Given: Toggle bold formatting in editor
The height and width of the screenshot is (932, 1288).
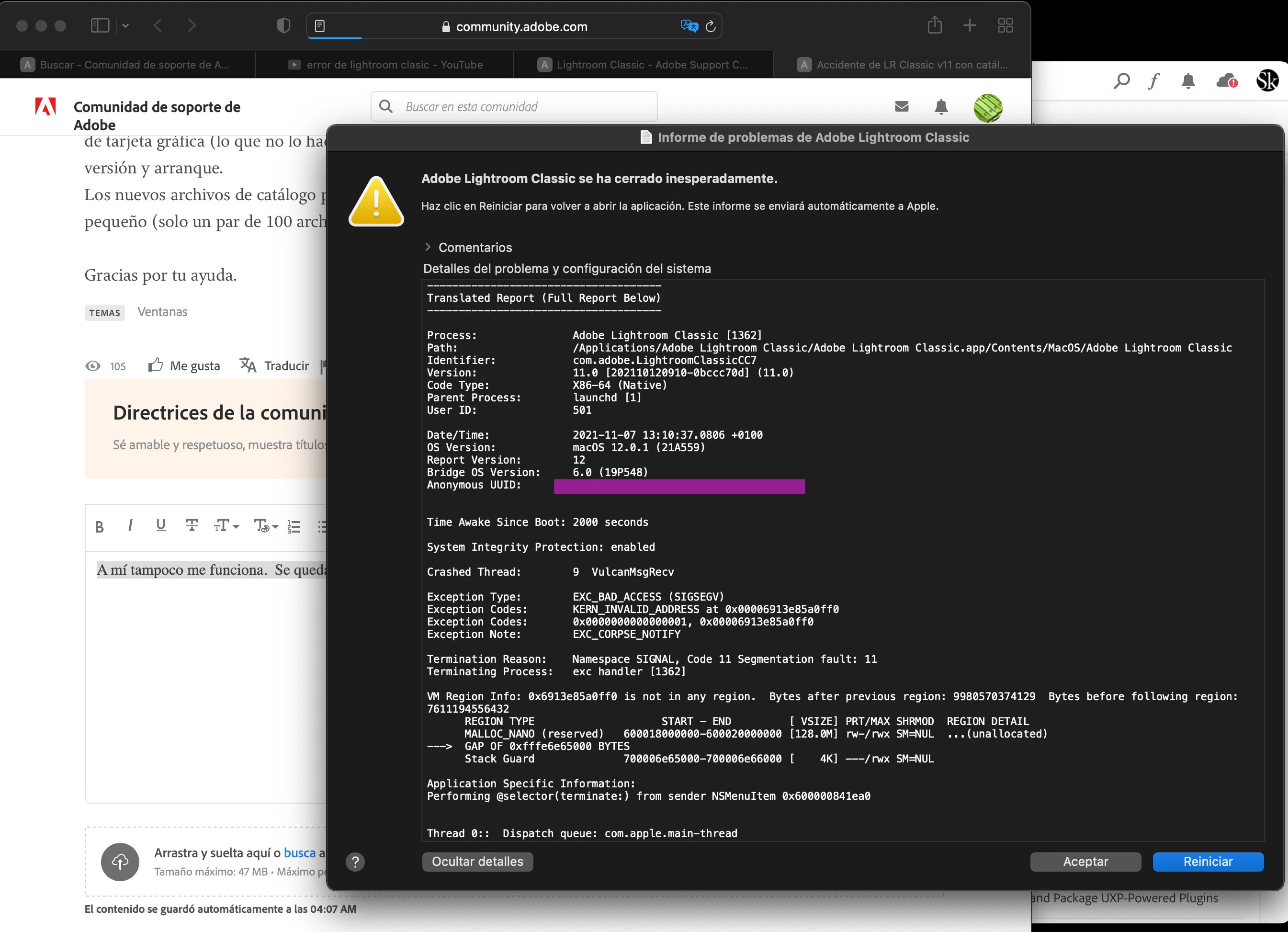Looking at the screenshot, I should click(x=100, y=526).
